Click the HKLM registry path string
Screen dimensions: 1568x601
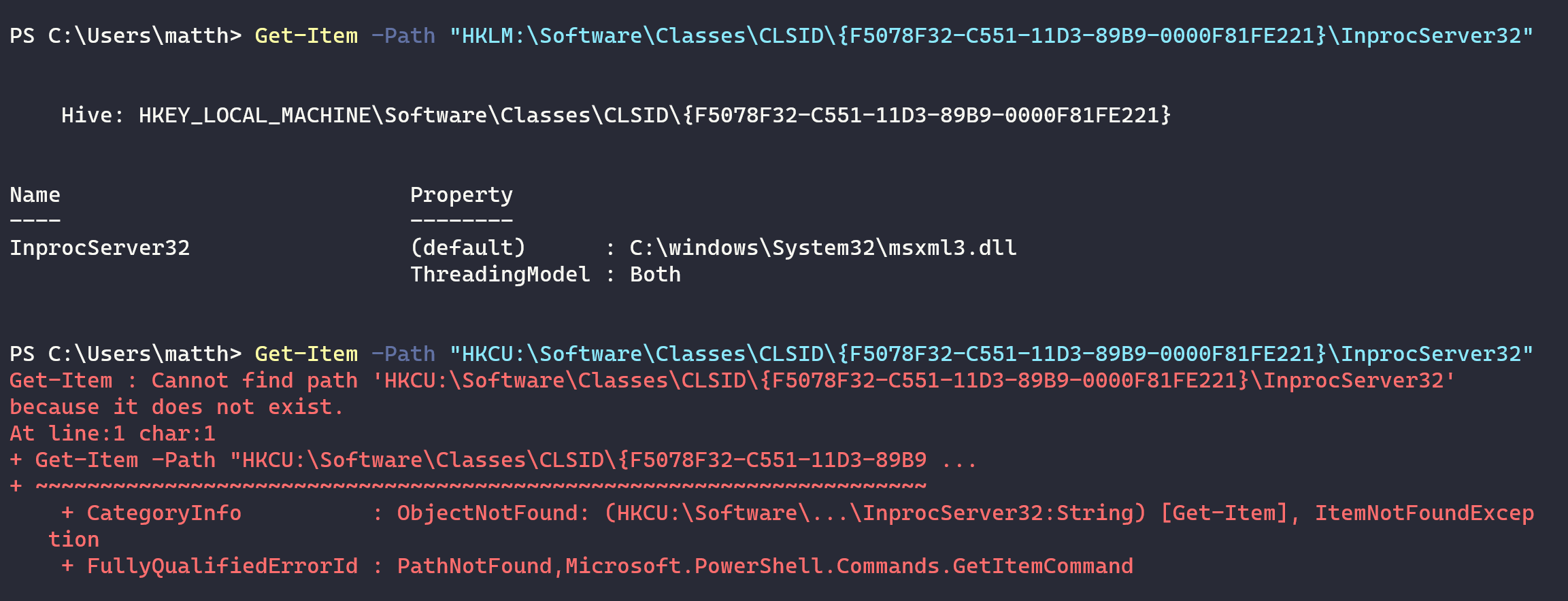tap(991, 35)
